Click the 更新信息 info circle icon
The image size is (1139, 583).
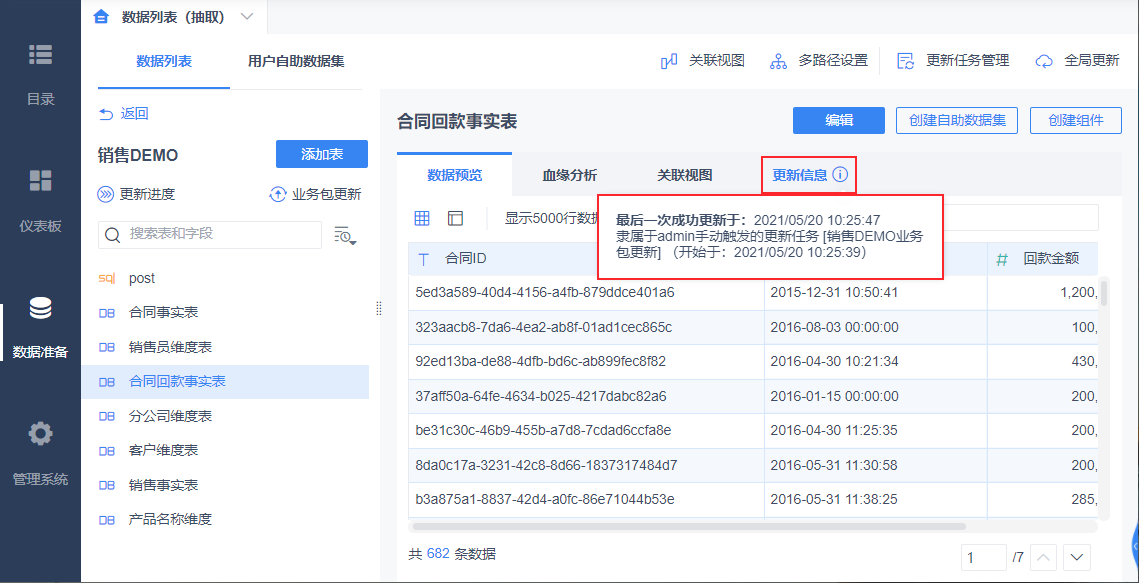click(x=840, y=175)
